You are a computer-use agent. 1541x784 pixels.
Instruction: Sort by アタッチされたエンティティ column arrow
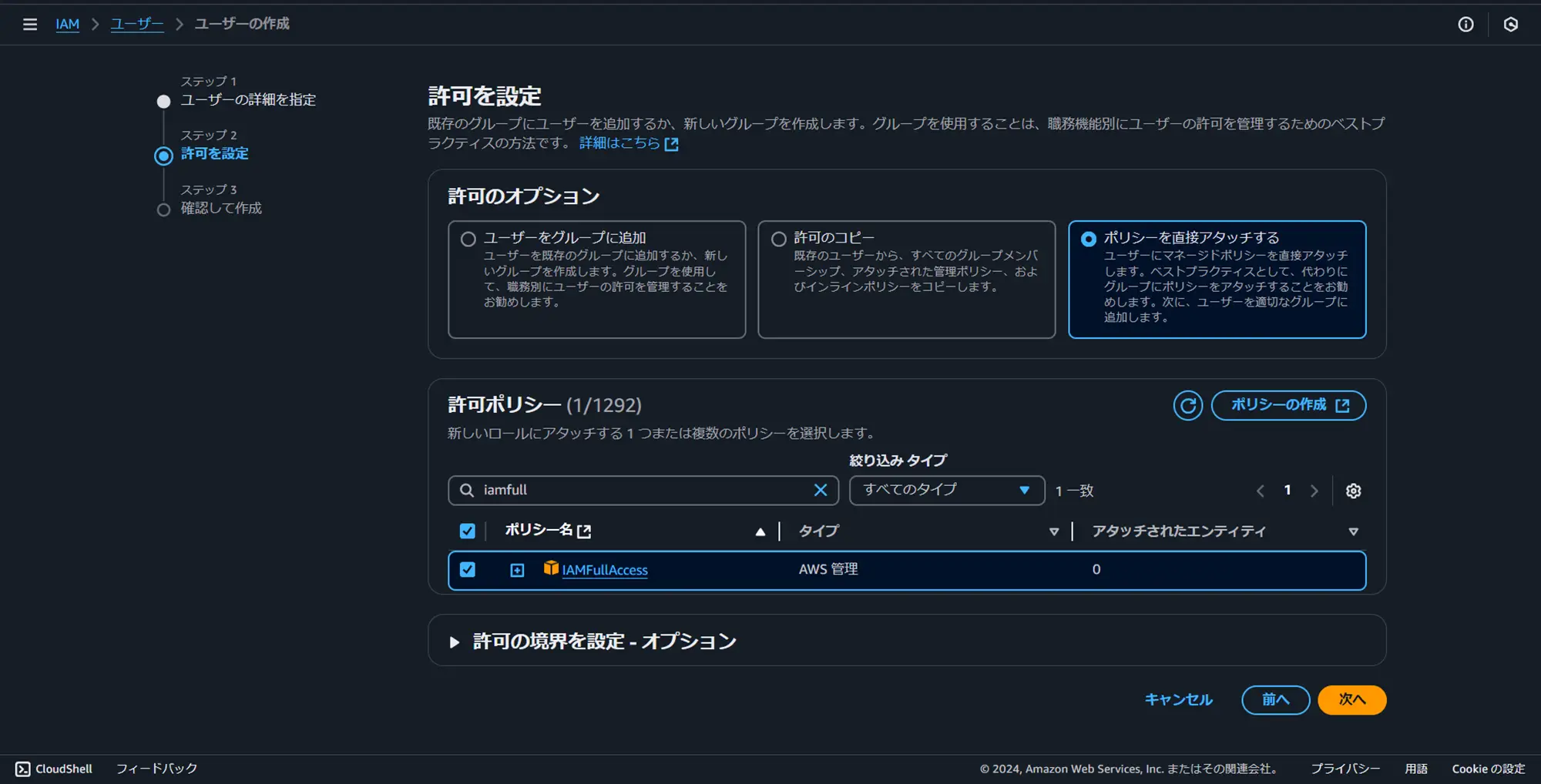click(x=1353, y=531)
